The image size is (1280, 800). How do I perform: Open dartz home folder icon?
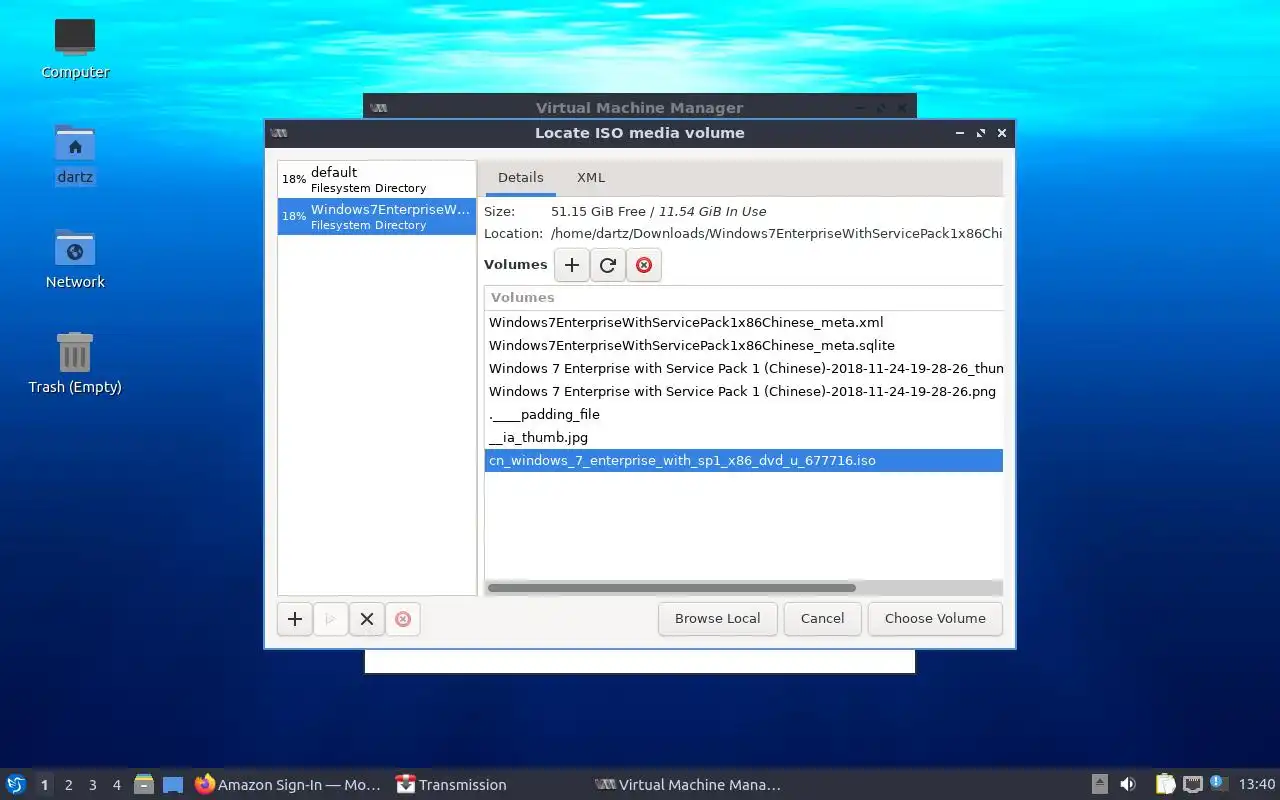tap(75, 155)
